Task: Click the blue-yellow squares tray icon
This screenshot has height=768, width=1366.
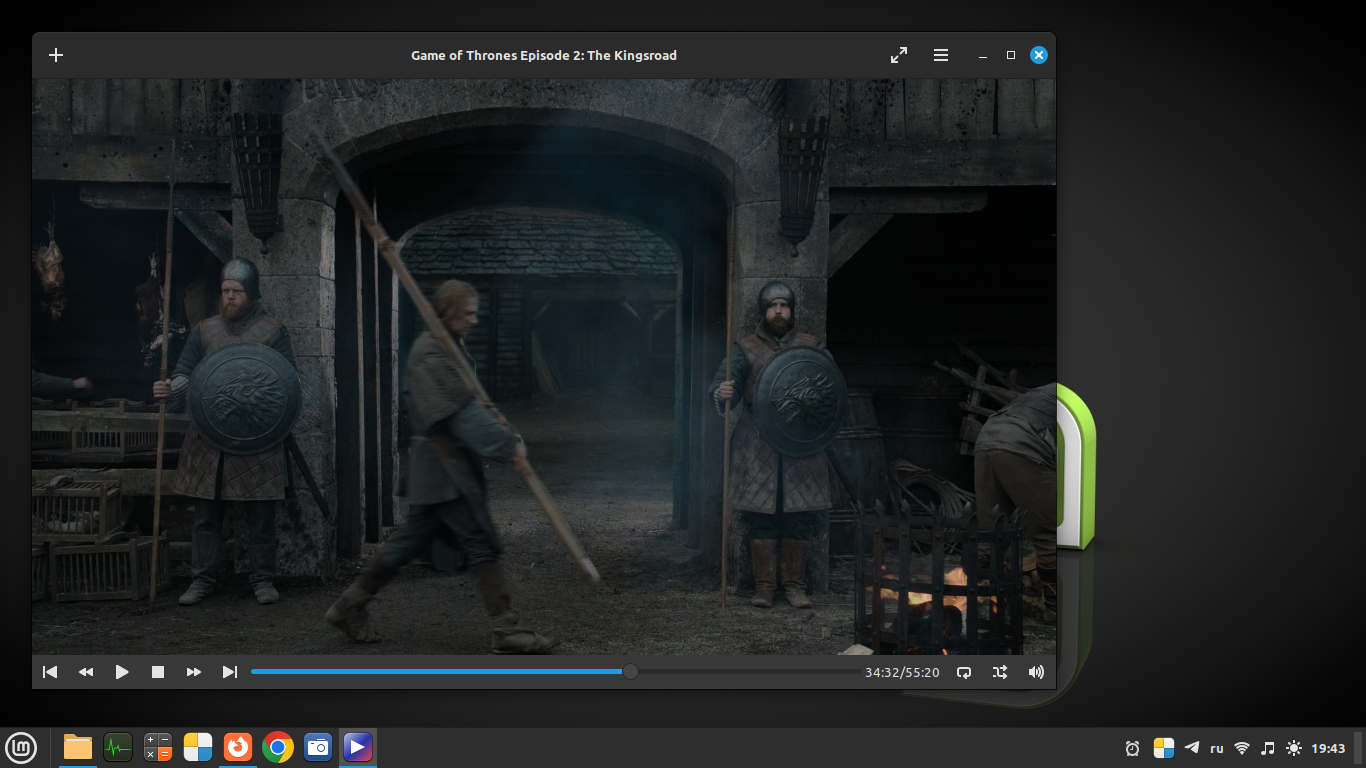Action: tap(1164, 748)
